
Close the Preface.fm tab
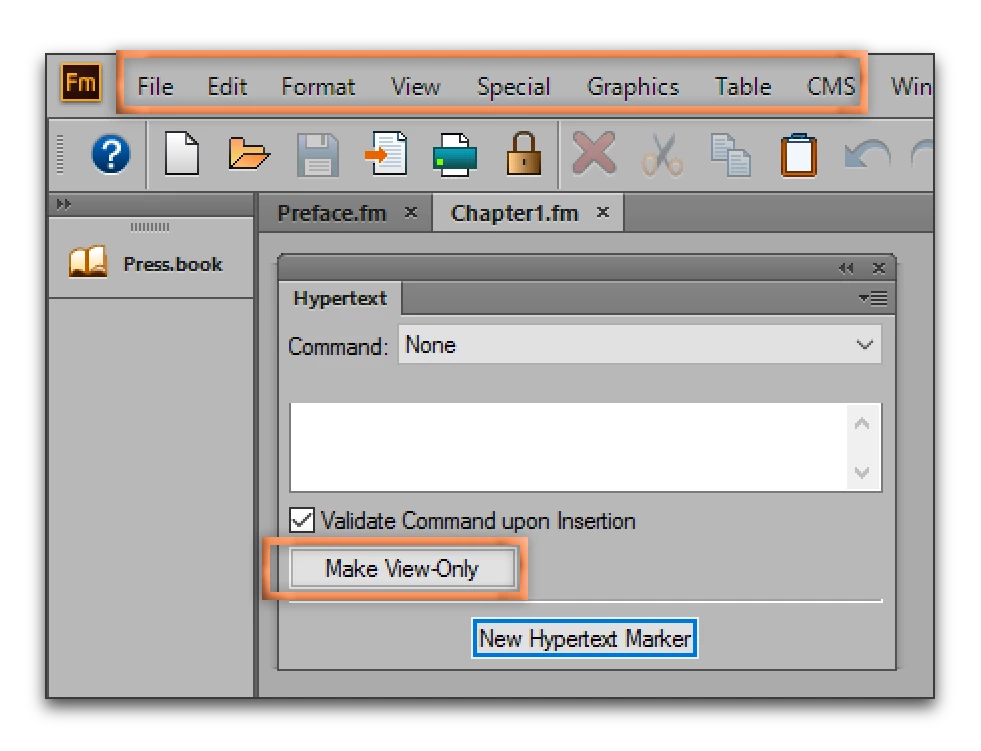(x=410, y=212)
